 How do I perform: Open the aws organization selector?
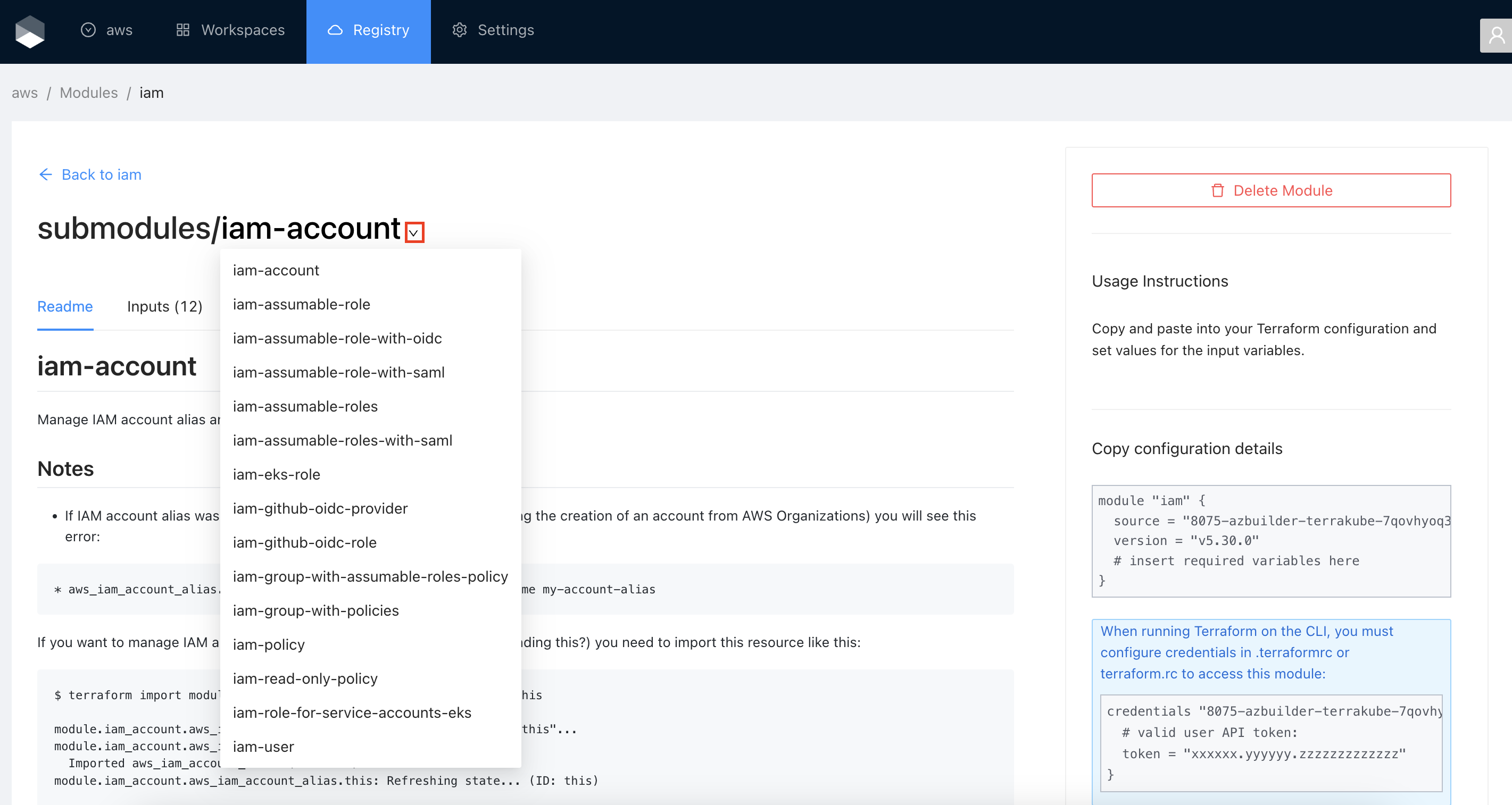click(x=107, y=30)
